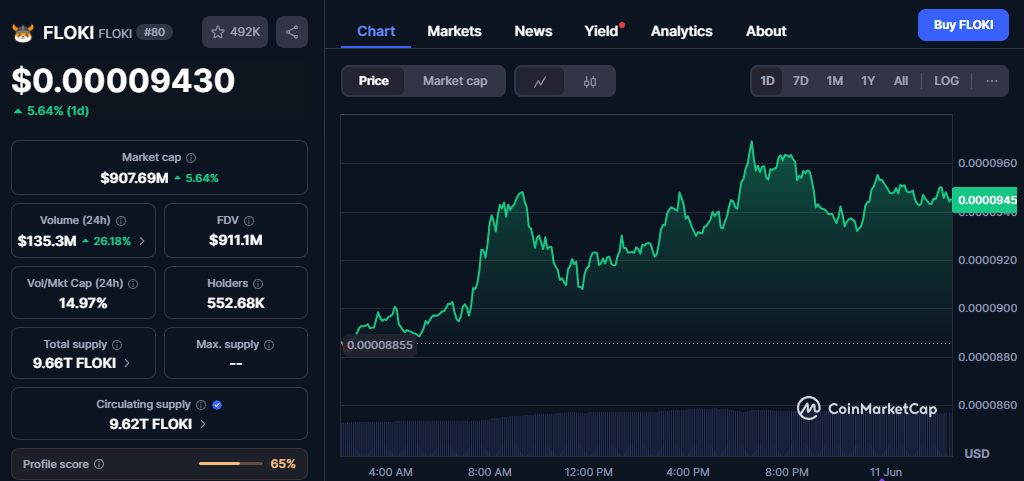Select the Price toggle
1024x481 pixels.
click(374, 81)
